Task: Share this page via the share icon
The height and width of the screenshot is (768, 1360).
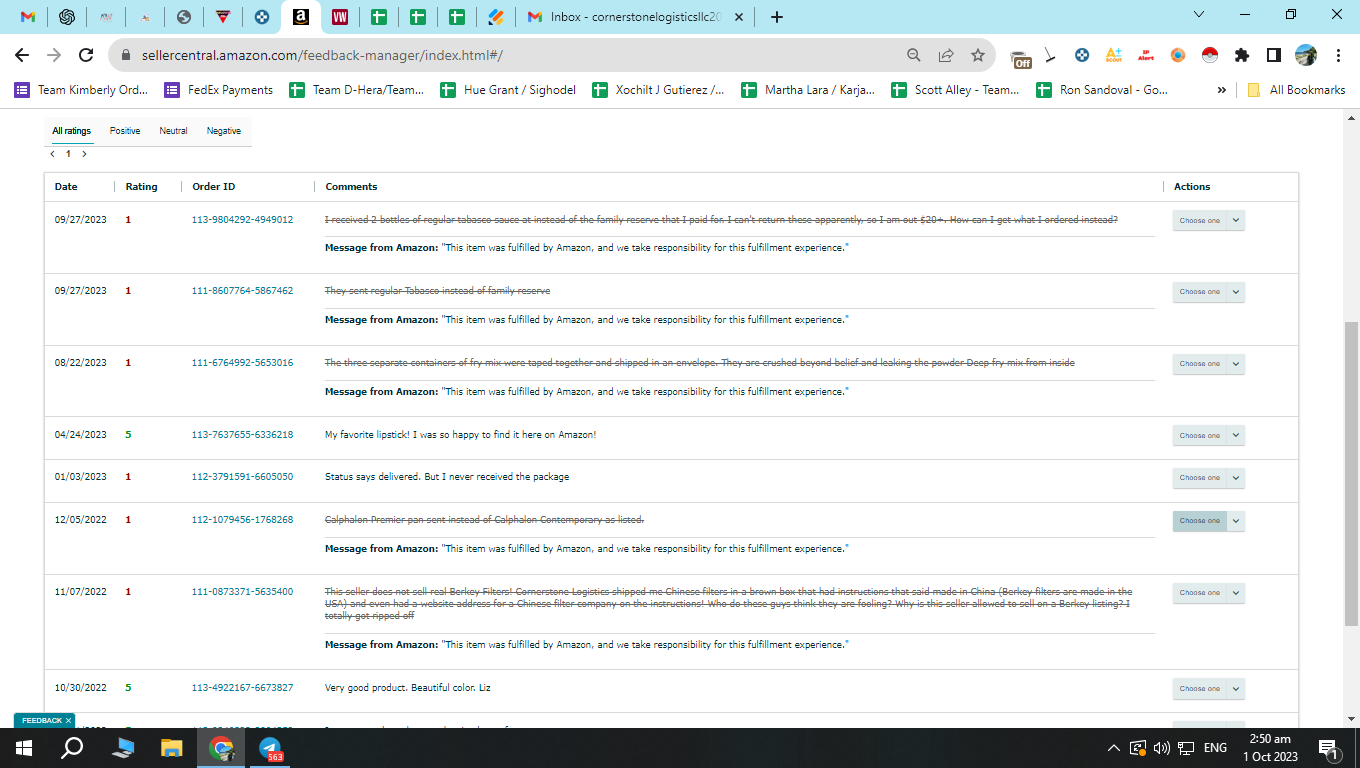Action: point(946,55)
